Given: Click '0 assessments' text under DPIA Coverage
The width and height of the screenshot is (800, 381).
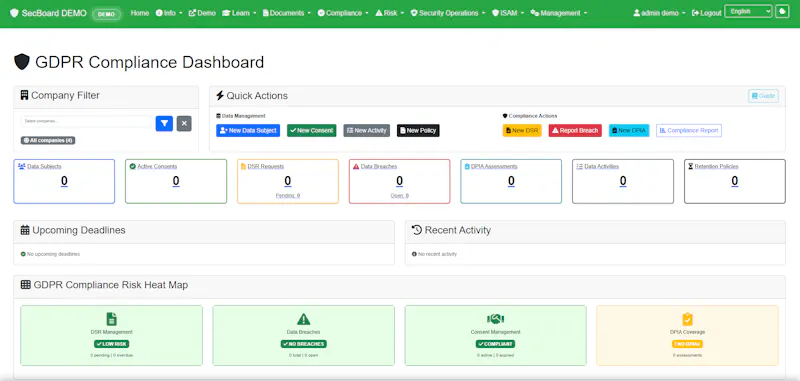Looking at the screenshot, I should click(x=687, y=355).
